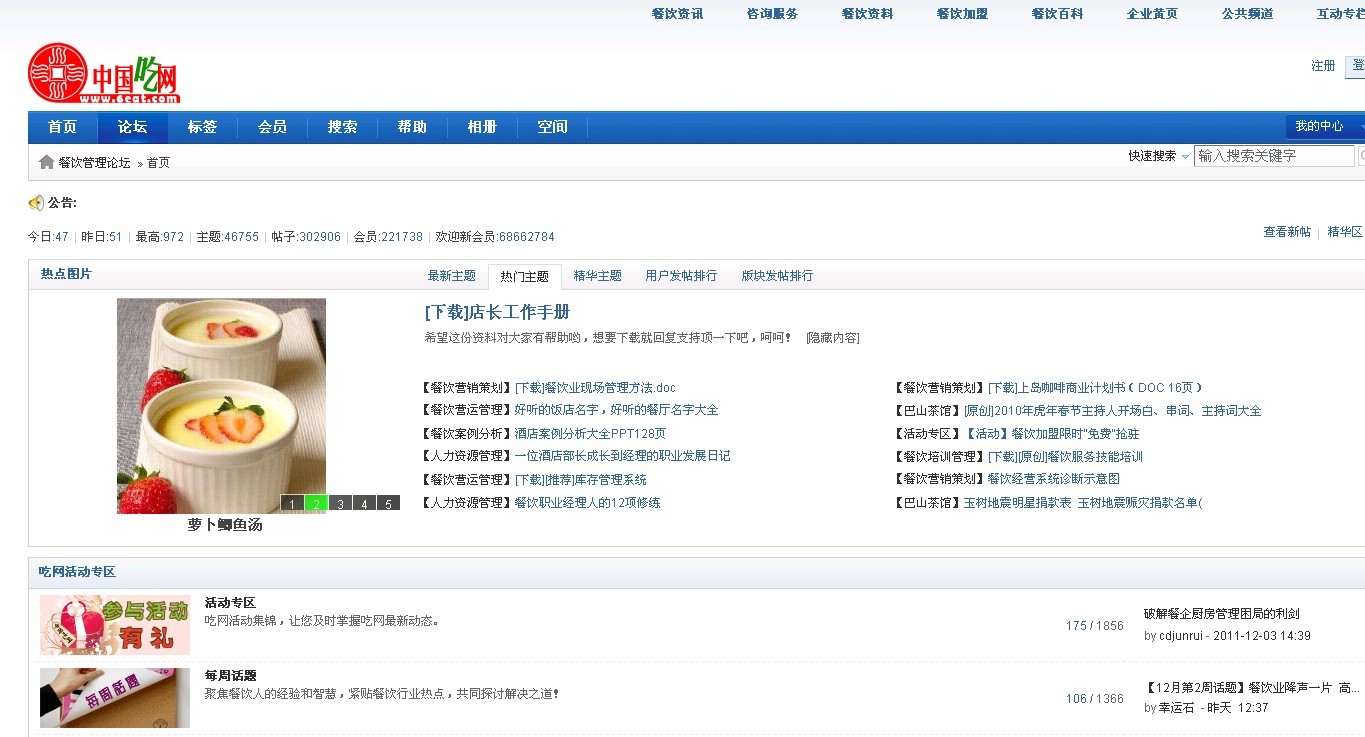1365x737 pixels.
Task: Open last post 破解餐企厨房管理困局的利剑
Action: [1222, 614]
